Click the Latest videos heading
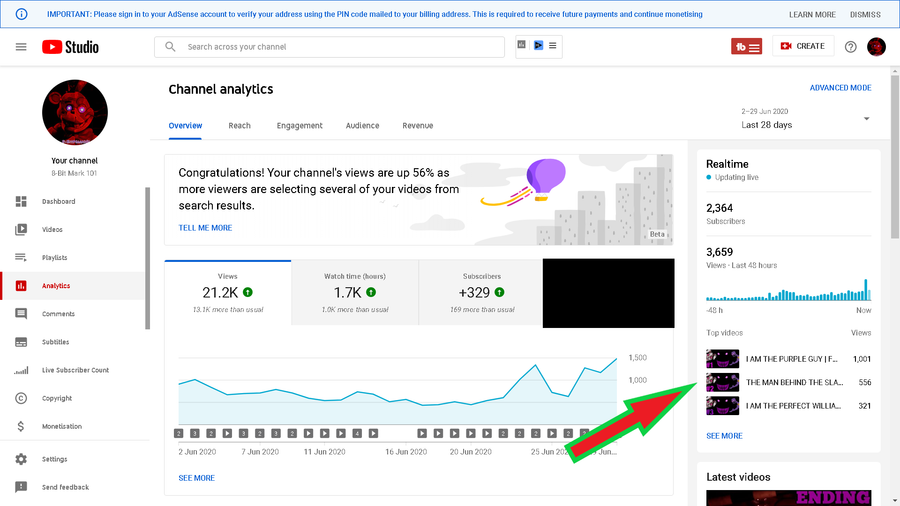The image size is (900, 506). point(738,477)
